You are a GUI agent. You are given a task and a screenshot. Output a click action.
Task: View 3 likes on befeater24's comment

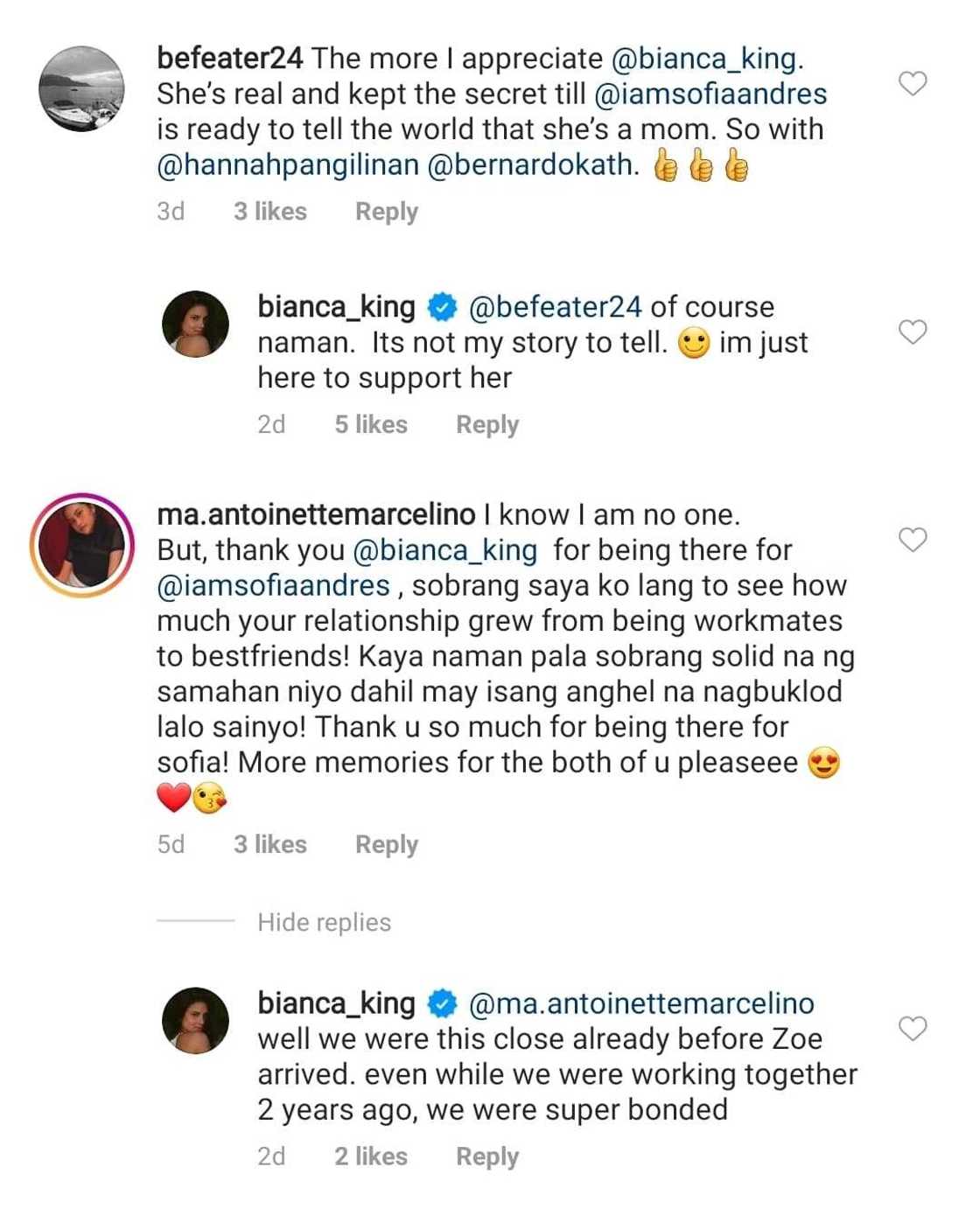(x=269, y=211)
